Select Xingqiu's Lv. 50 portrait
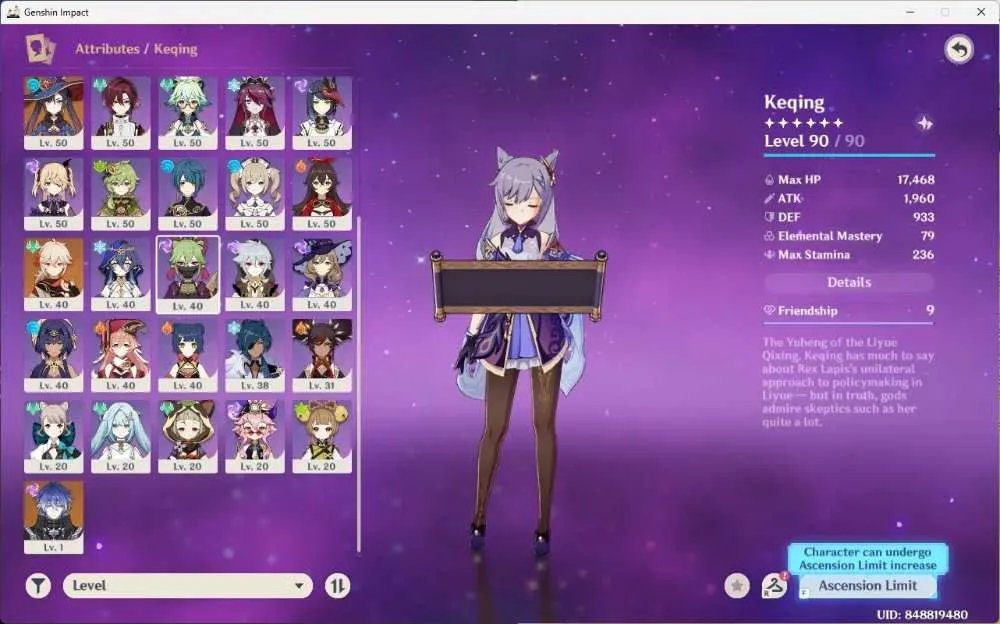The image size is (1000, 624). click(x=188, y=194)
